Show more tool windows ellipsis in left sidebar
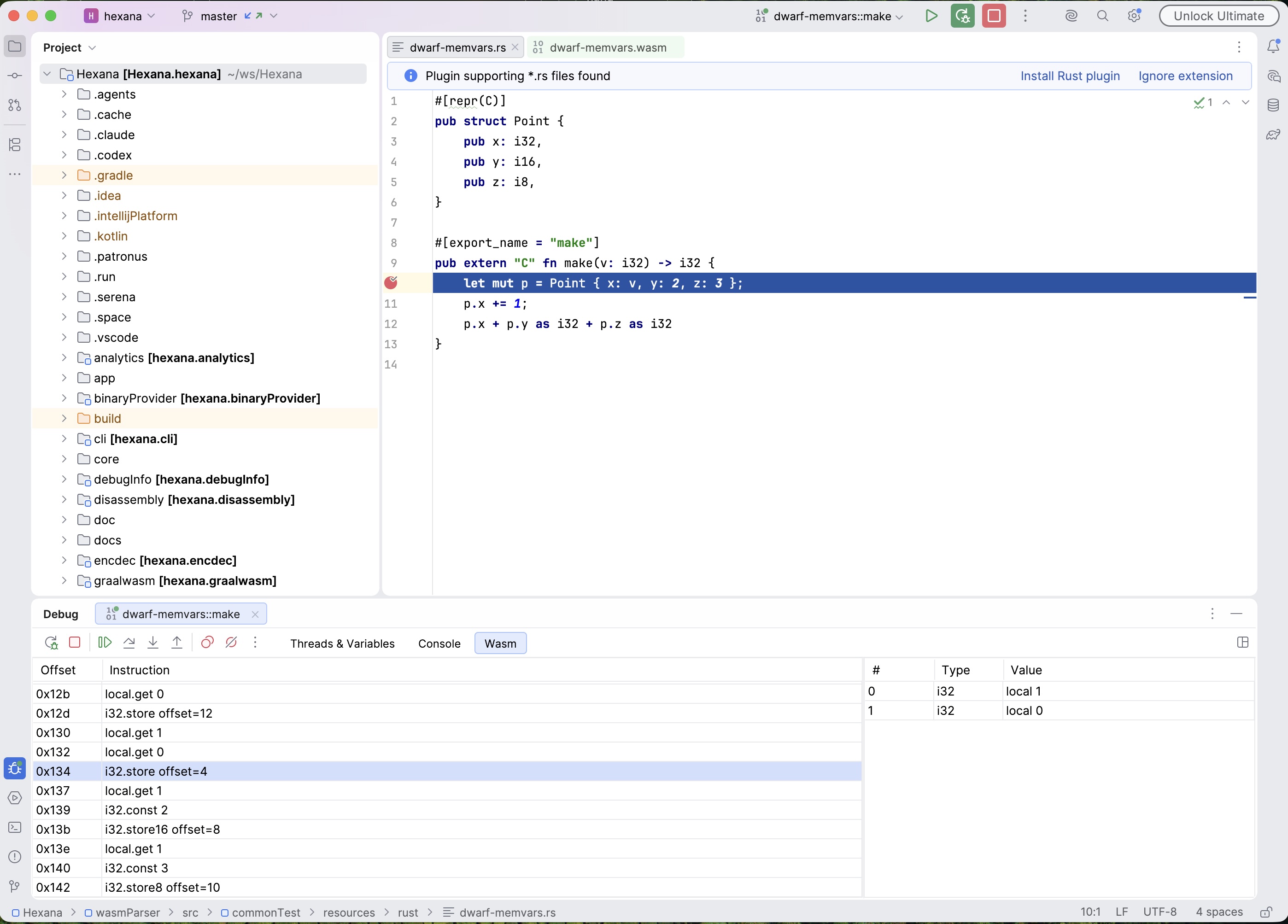Image resolution: width=1288 pixels, height=924 pixels. click(15, 175)
